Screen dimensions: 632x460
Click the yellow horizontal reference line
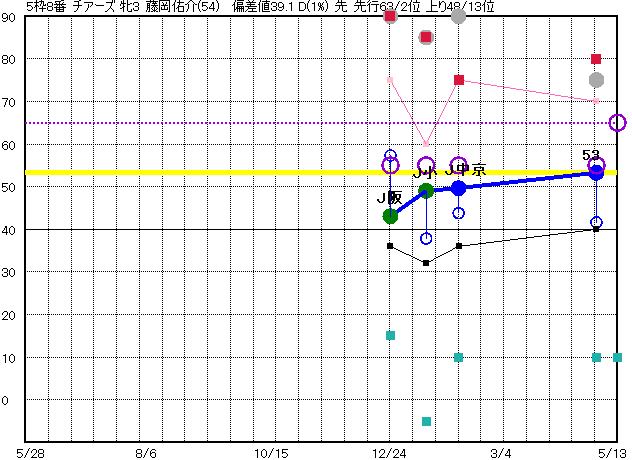click(200, 172)
